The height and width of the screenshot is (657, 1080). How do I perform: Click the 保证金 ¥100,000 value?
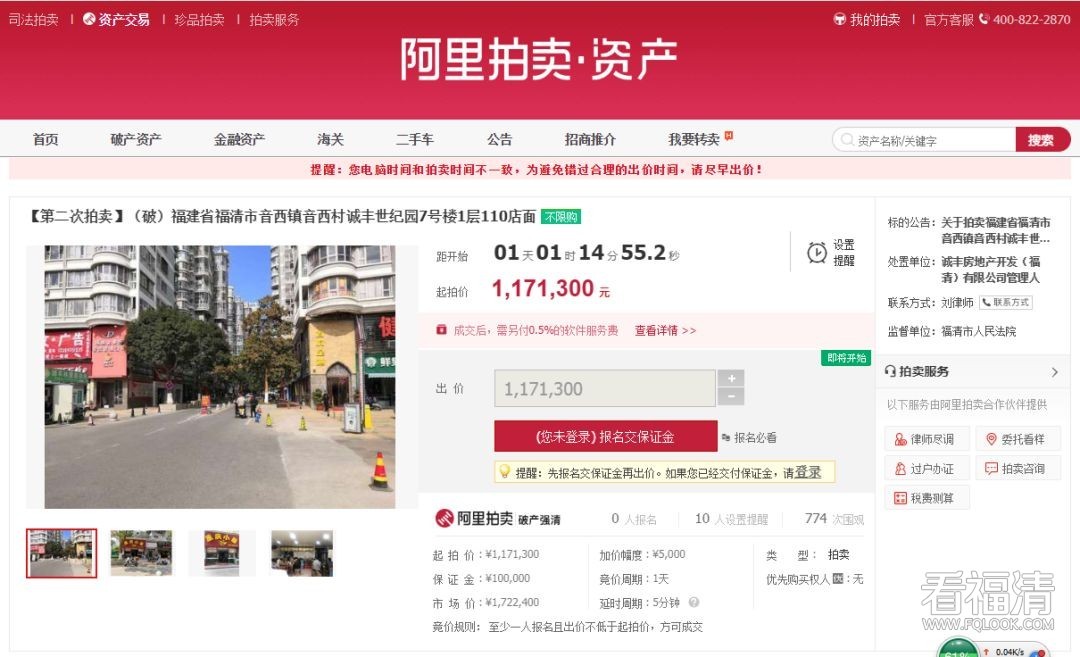508,578
